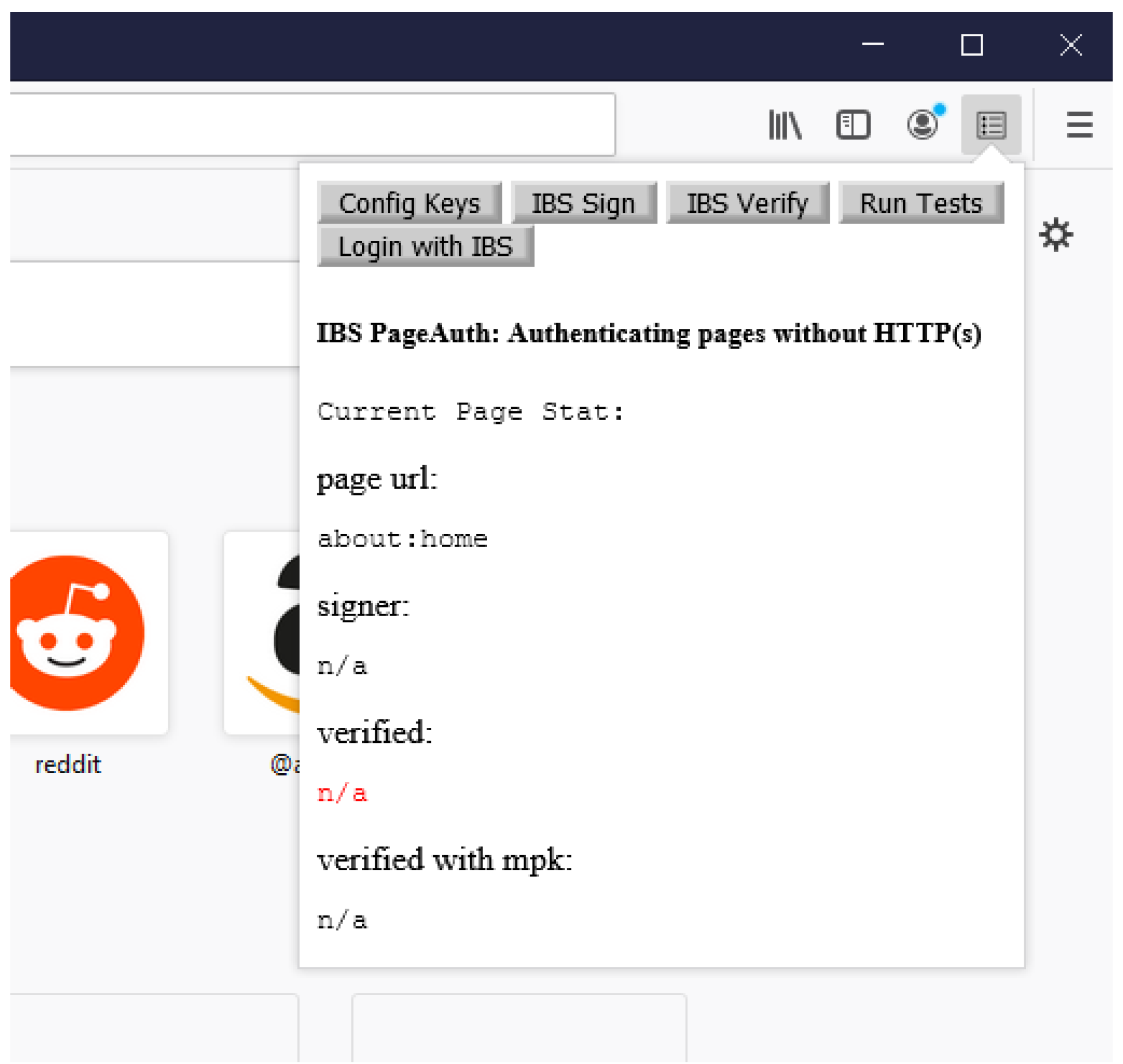Click the reddit label under tile
The height and width of the screenshot is (1064, 1123).
(x=68, y=765)
